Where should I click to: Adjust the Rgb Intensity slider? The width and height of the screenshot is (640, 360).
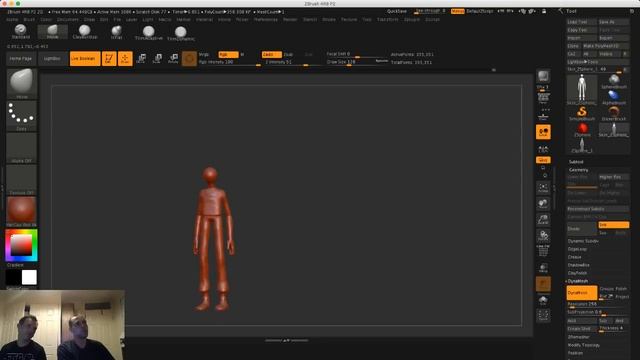click(x=229, y=62)
